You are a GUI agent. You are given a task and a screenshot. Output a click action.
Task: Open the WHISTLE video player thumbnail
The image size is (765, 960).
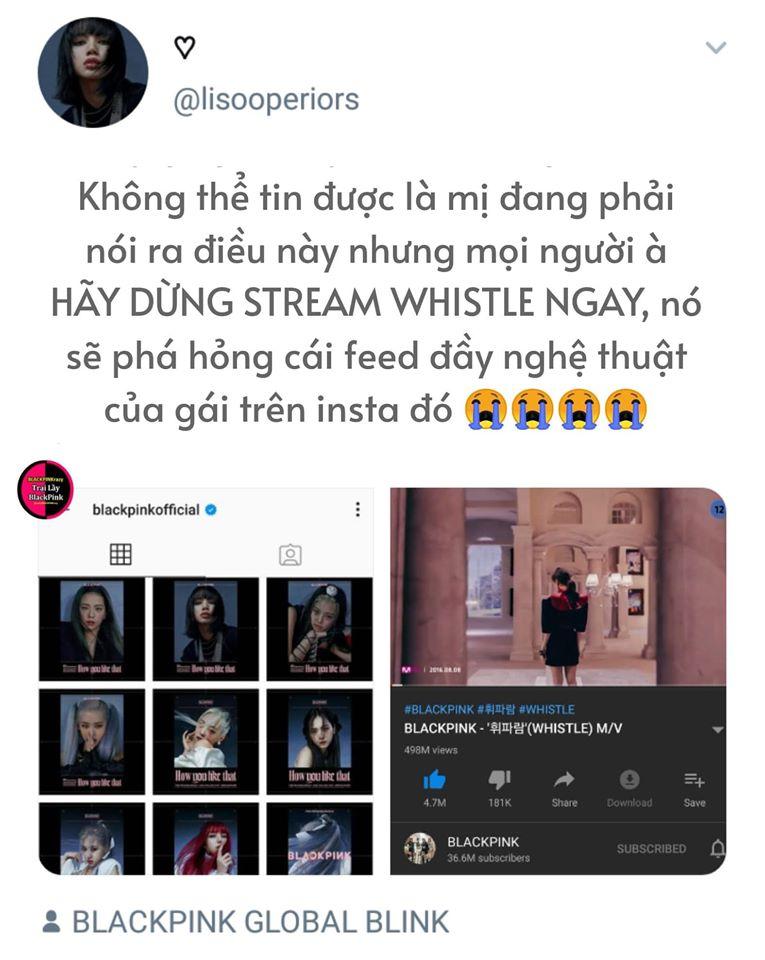(558, 587)
